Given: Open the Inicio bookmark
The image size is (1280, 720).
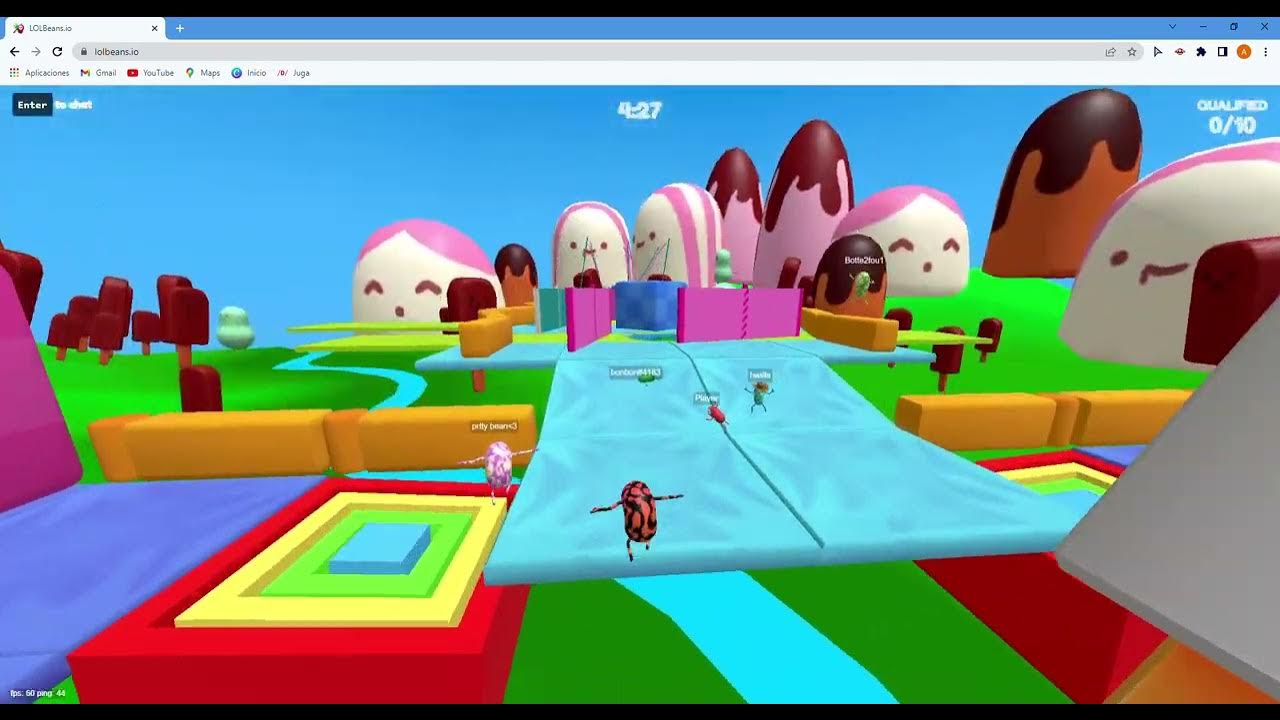Looking at the screenshot, I should (x=249, y=73).
